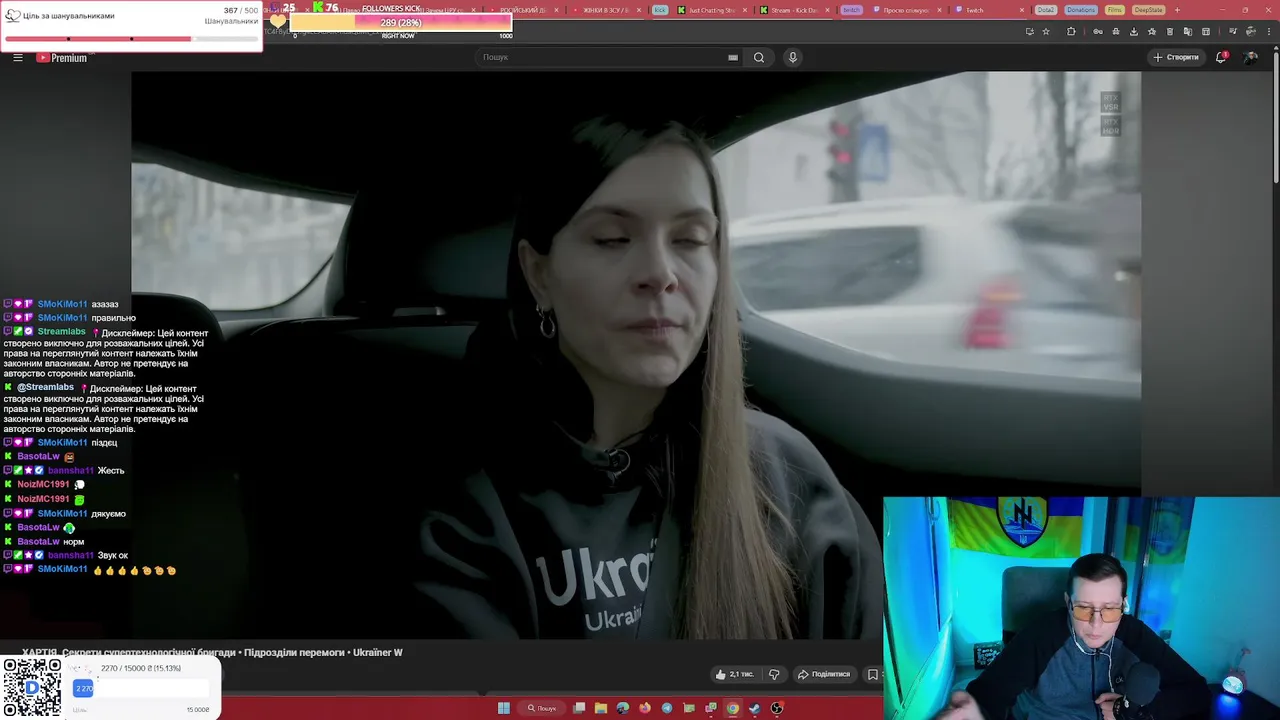Open browser profile avatar in toolbar

(x=1251, y=31)
